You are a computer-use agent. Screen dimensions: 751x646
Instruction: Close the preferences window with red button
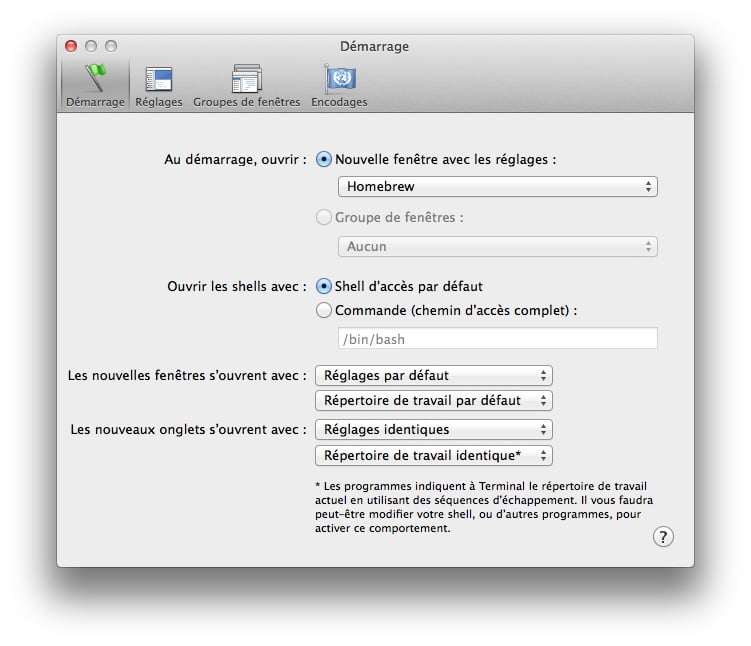pos(71,46)
